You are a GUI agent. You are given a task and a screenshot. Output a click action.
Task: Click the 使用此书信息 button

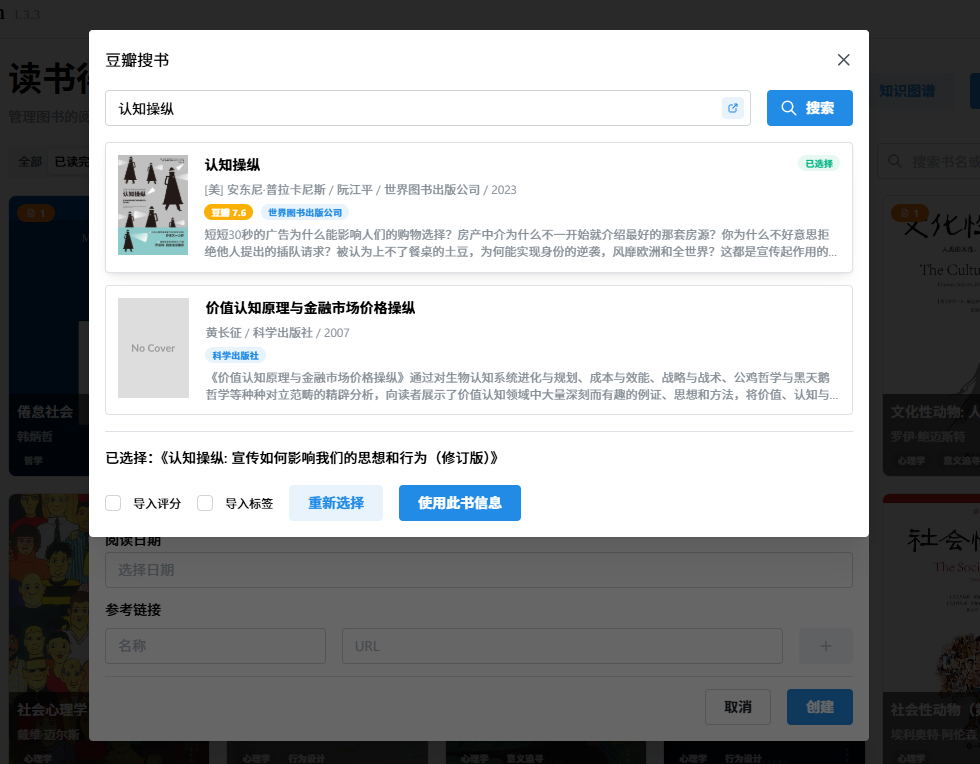[x=460, y=503]
